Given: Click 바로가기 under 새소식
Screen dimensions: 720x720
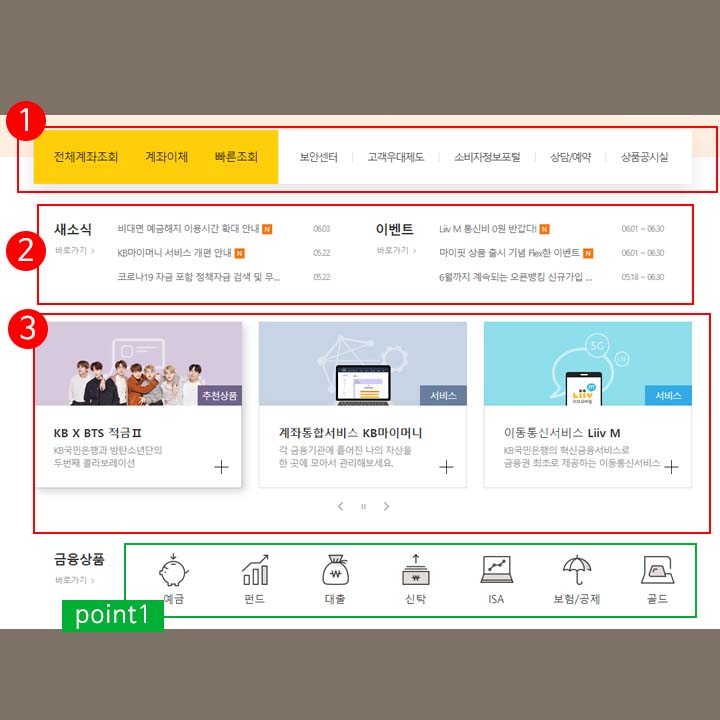Looking at the screenshot, I should tap(75, 251).
